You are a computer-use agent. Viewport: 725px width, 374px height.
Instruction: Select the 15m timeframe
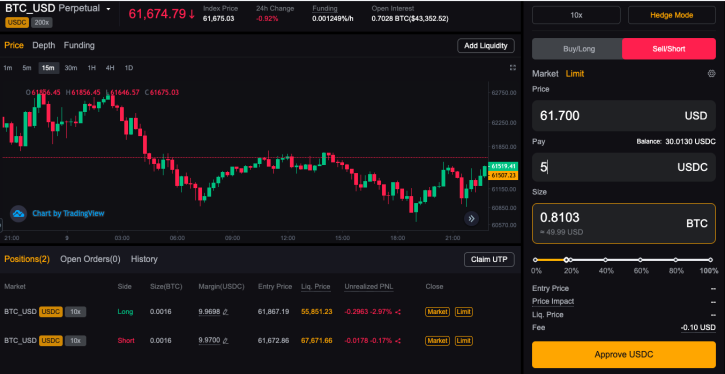48,68
